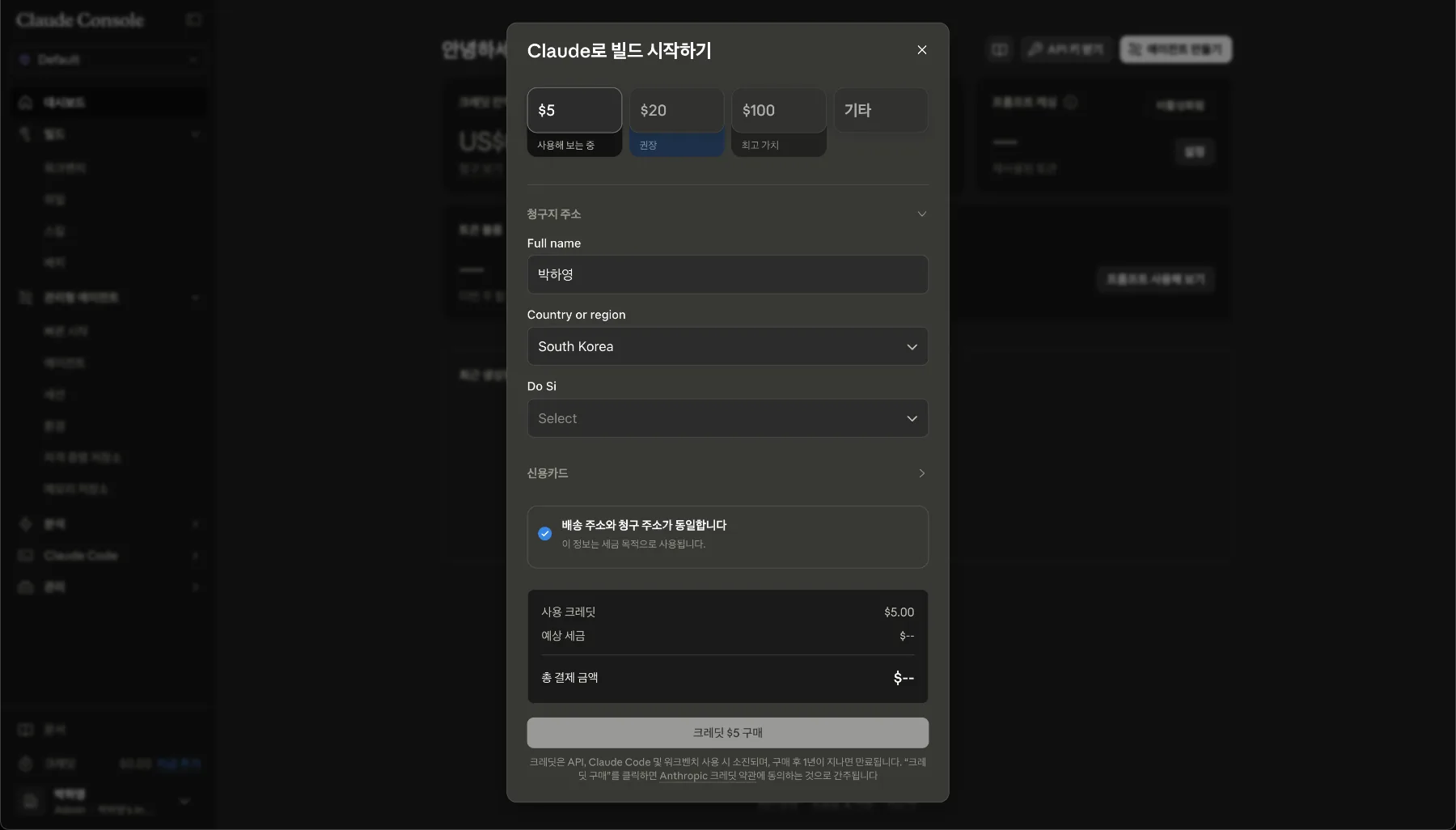Screen dimensions: 1456x830
Task: Click the $5.00 사용 크레딧 value
Action: [x=899, y=612]
